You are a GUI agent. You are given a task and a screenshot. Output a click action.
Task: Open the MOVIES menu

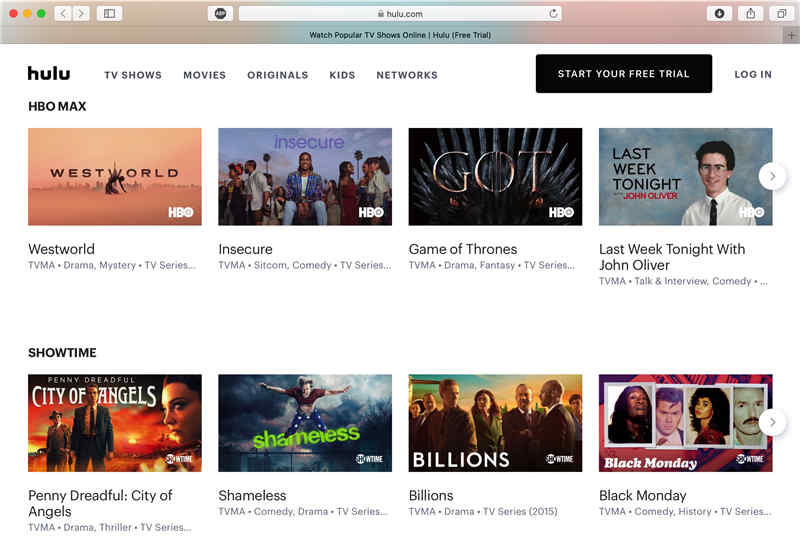(205, 75)
